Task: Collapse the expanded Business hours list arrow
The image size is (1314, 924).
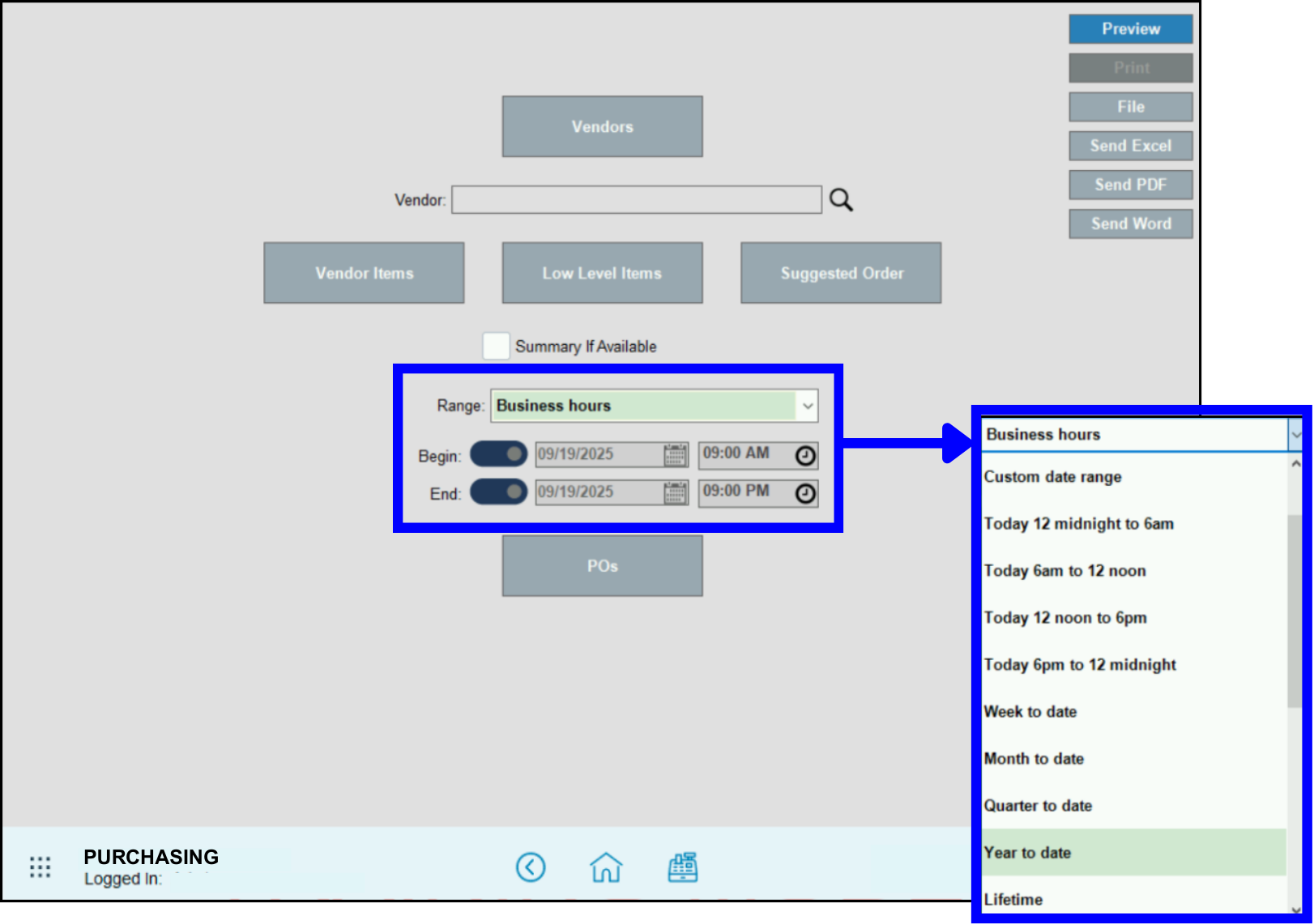Action: (x=1295, y=435)
